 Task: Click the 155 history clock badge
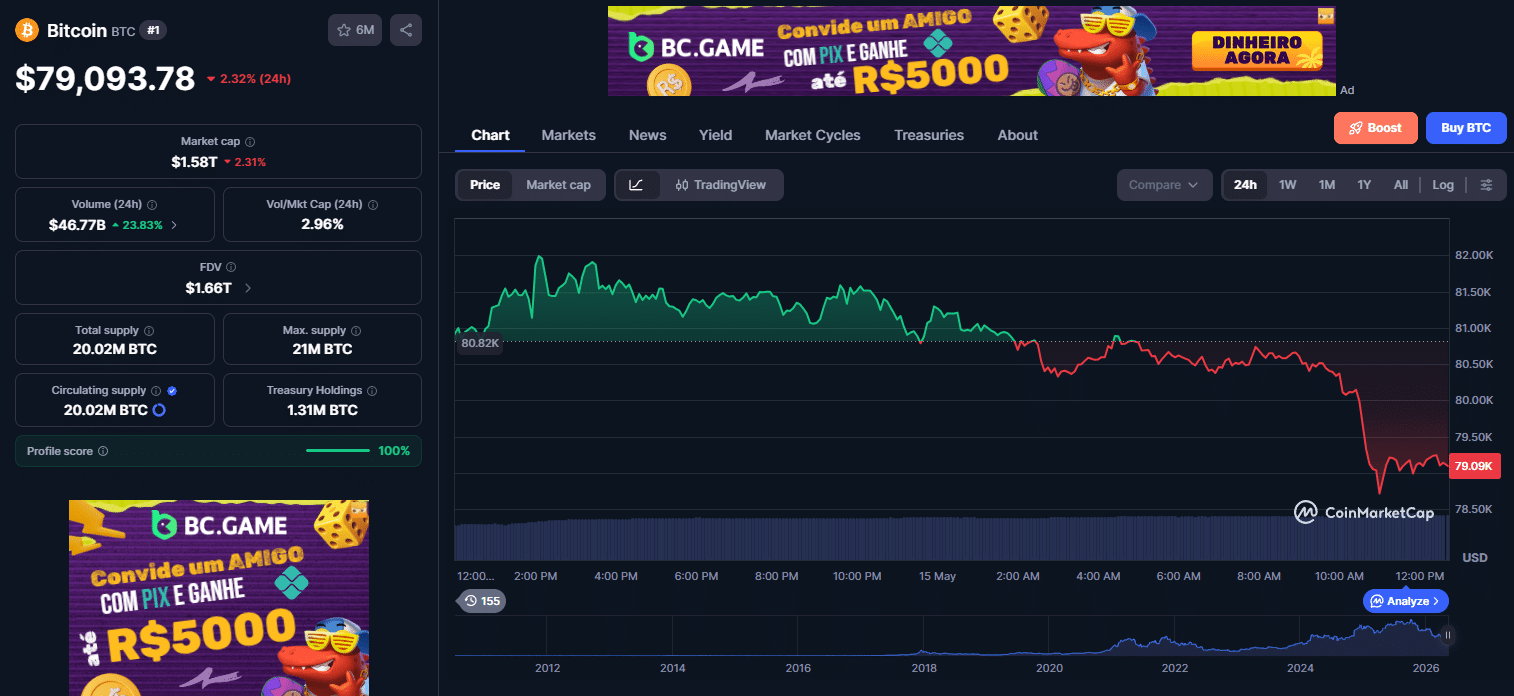pos(481,601)
